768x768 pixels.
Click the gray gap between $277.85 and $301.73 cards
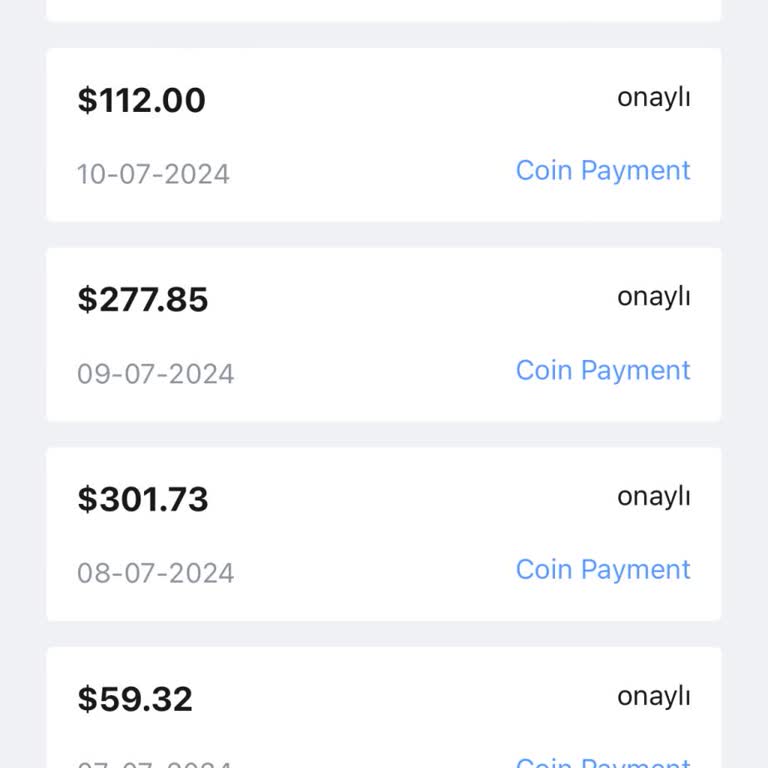coord(383,434)
